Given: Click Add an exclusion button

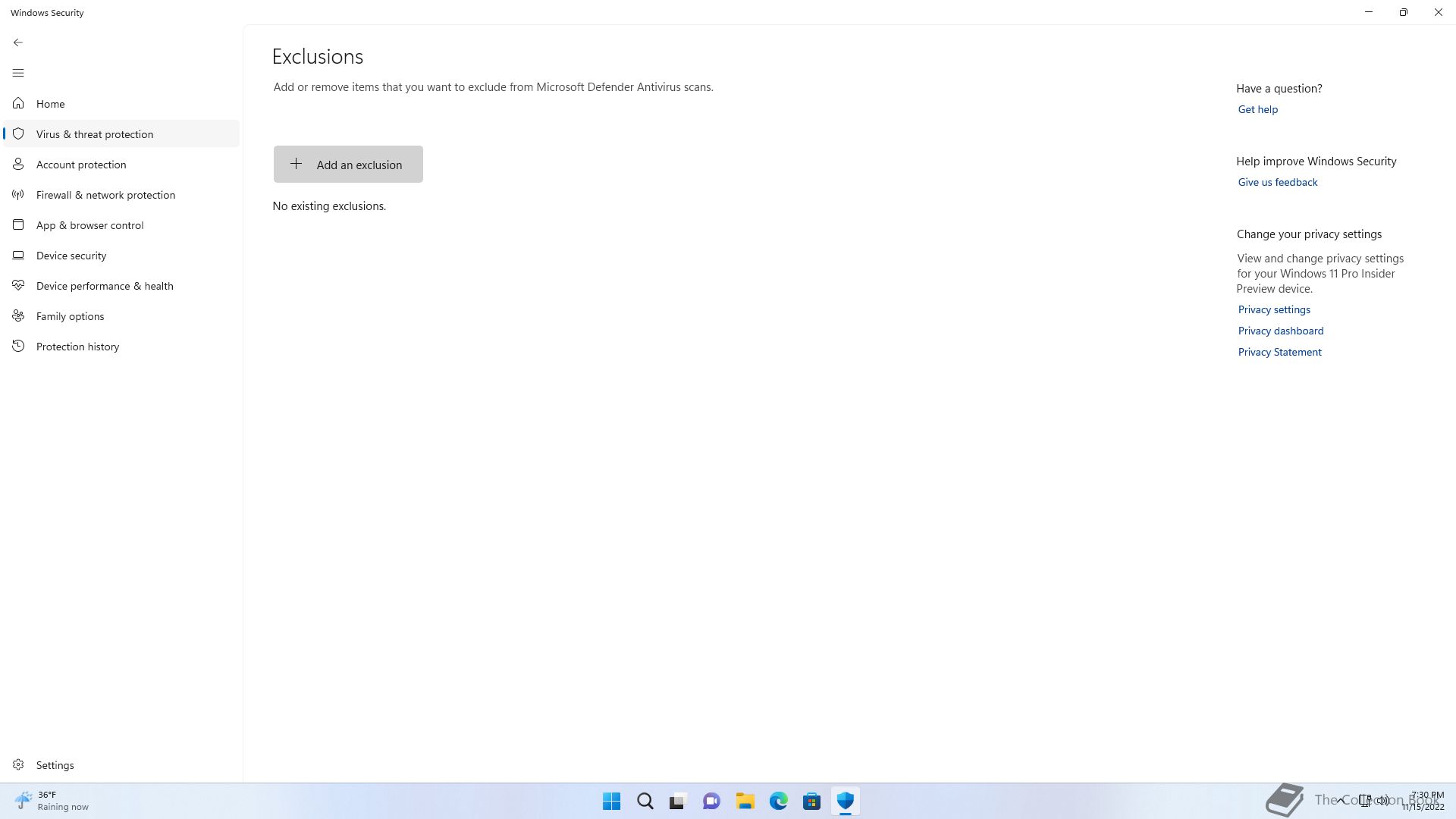Looking at the screenshot, I should (348, 165).
